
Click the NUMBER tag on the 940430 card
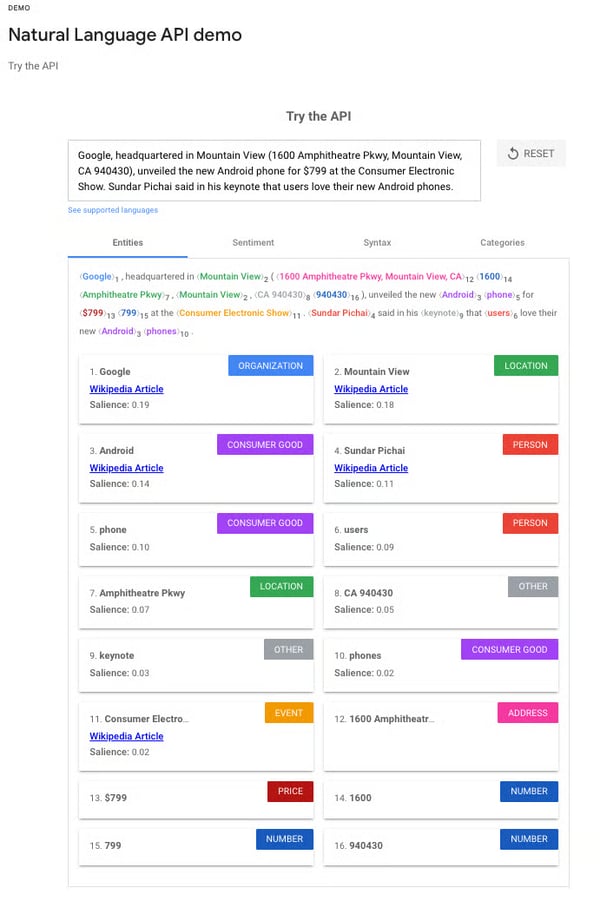click(529, 839)
